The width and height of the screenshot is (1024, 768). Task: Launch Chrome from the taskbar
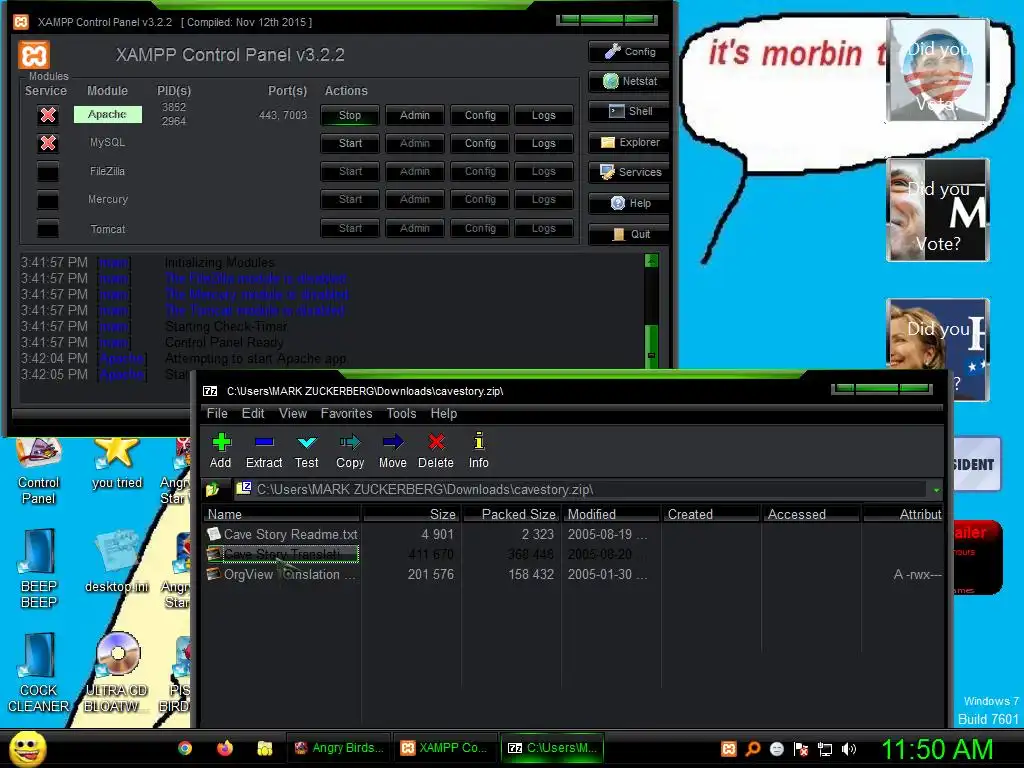[185, 748]
